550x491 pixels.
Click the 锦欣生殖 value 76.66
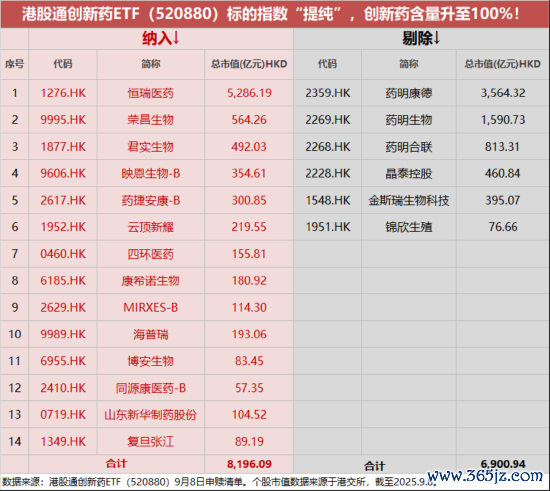(x=503, y=227)
